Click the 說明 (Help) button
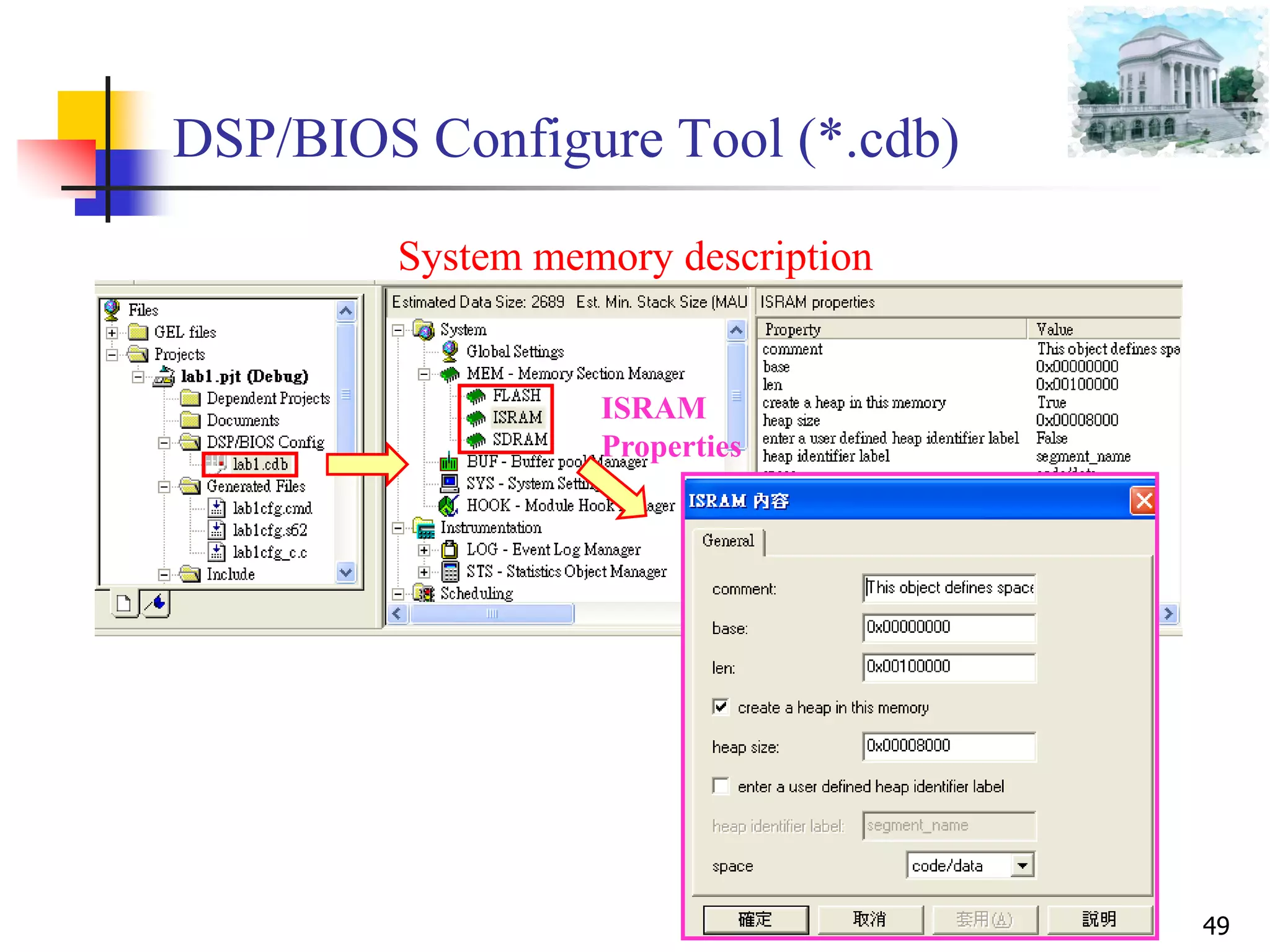This screenshot has height=952, width=1270. [1099, 919]
